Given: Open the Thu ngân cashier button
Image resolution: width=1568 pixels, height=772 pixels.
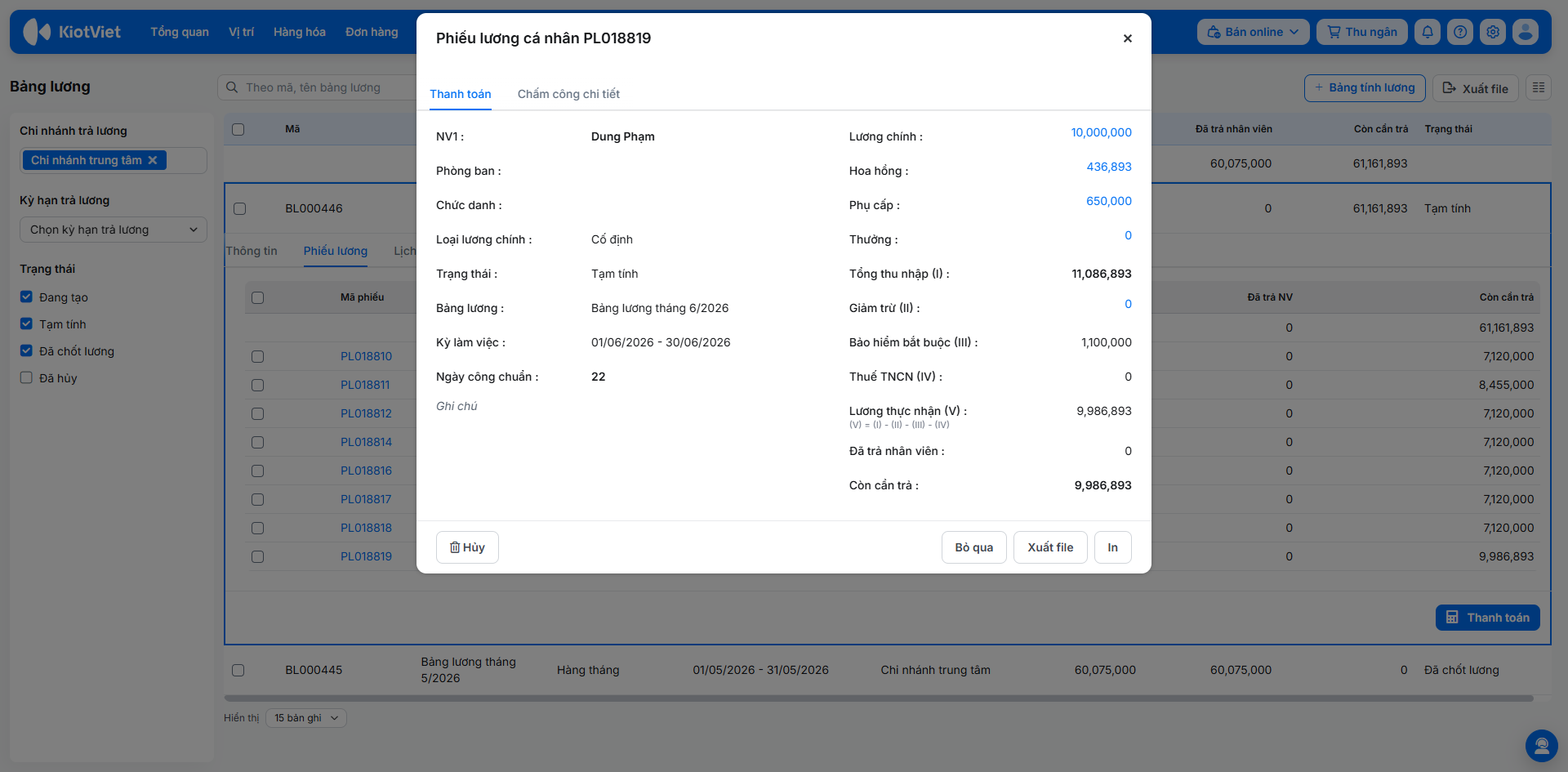Looking at the screenshot, I should [x=1362, y=32].
